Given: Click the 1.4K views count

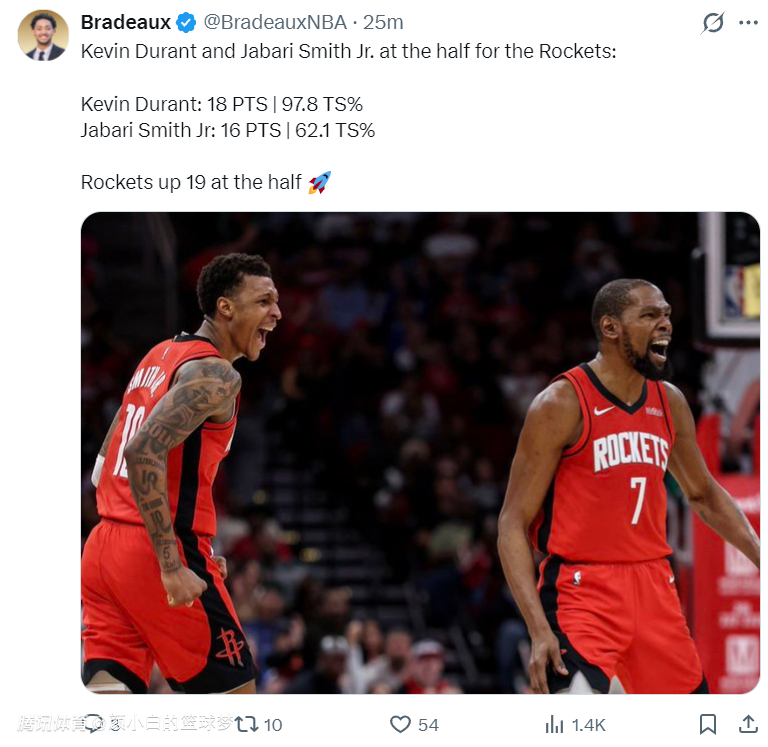Looking at the screenshot, I should (x=588, y=725).
